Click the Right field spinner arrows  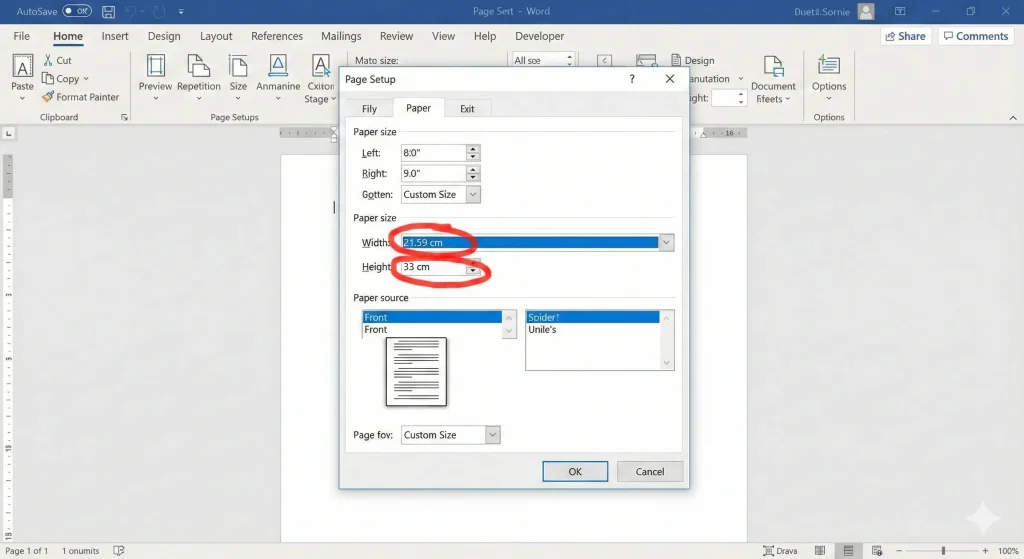click(x=473, y=173)
